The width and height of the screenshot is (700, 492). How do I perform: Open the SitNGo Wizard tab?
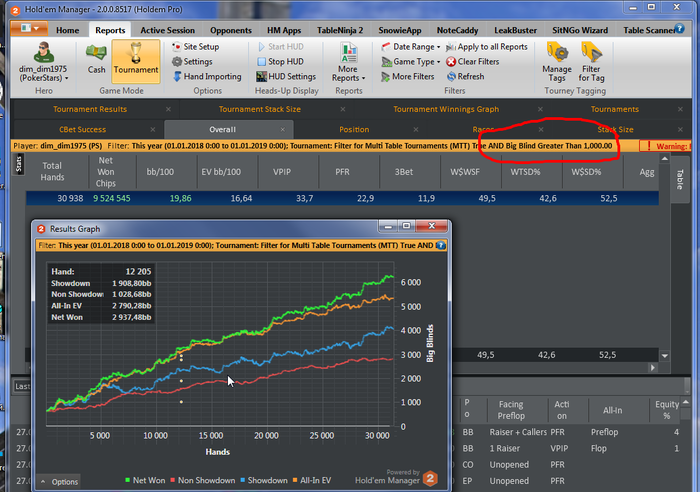pos(580,30)
